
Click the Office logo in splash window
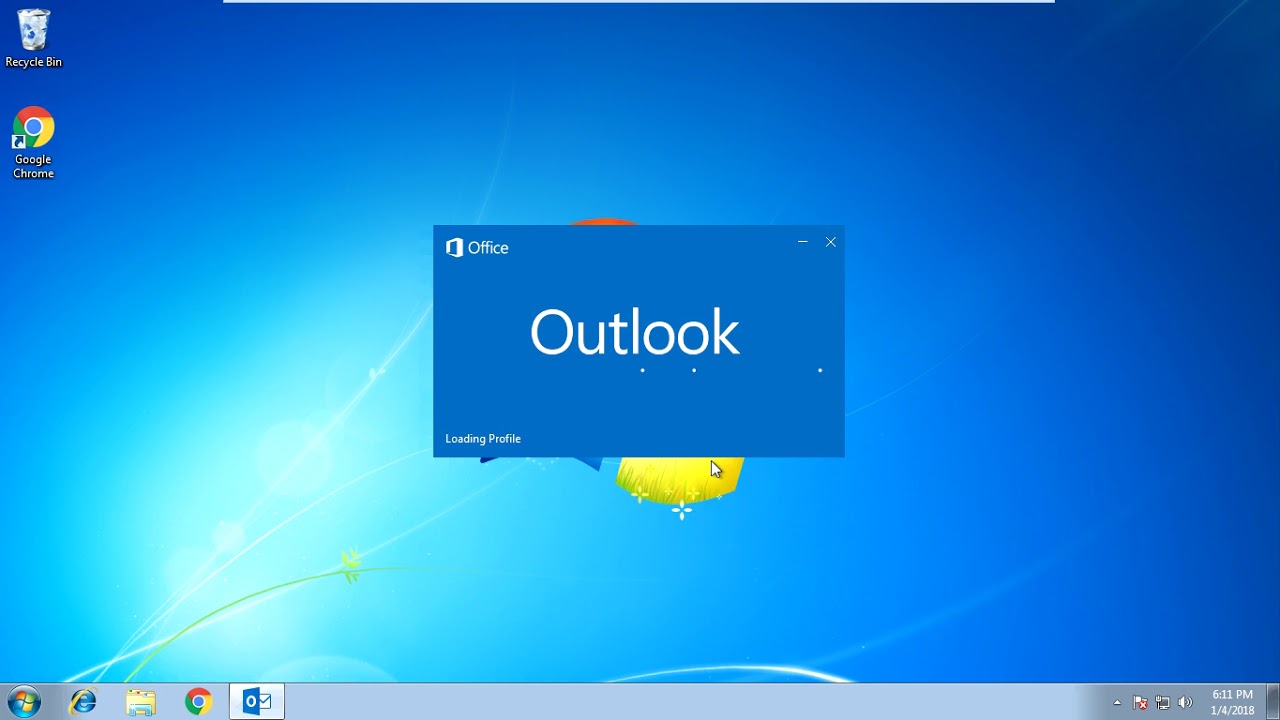point(477,248)
